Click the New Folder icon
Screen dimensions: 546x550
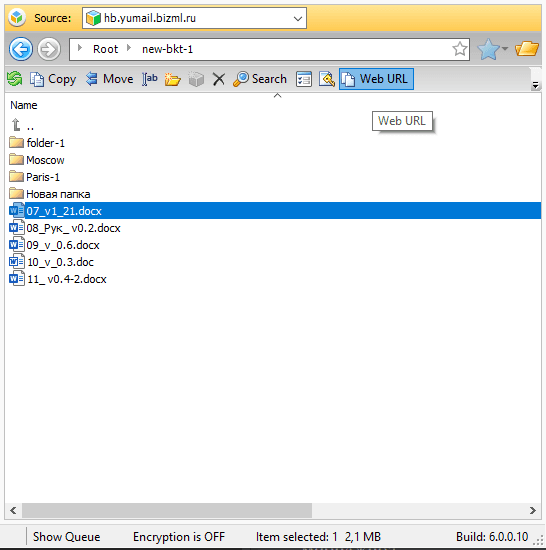173,79
